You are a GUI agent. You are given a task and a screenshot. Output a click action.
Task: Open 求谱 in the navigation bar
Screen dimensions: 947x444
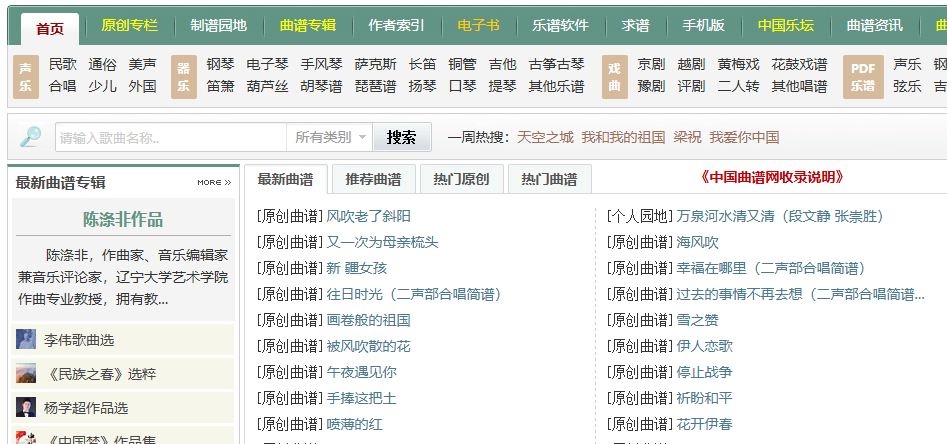tap(635, 25)
